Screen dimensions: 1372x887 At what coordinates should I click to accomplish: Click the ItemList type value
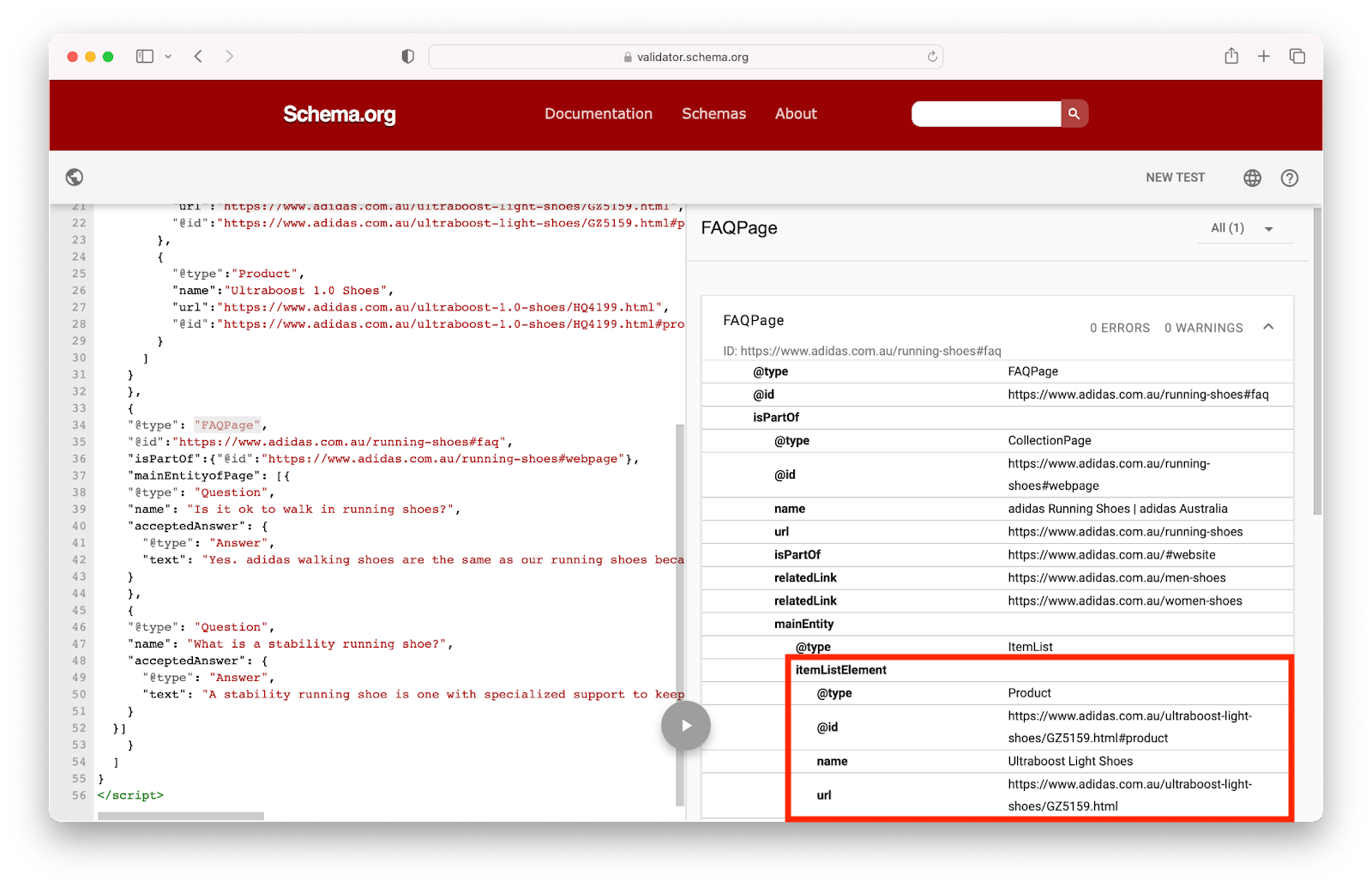[x=1031, y=648]
